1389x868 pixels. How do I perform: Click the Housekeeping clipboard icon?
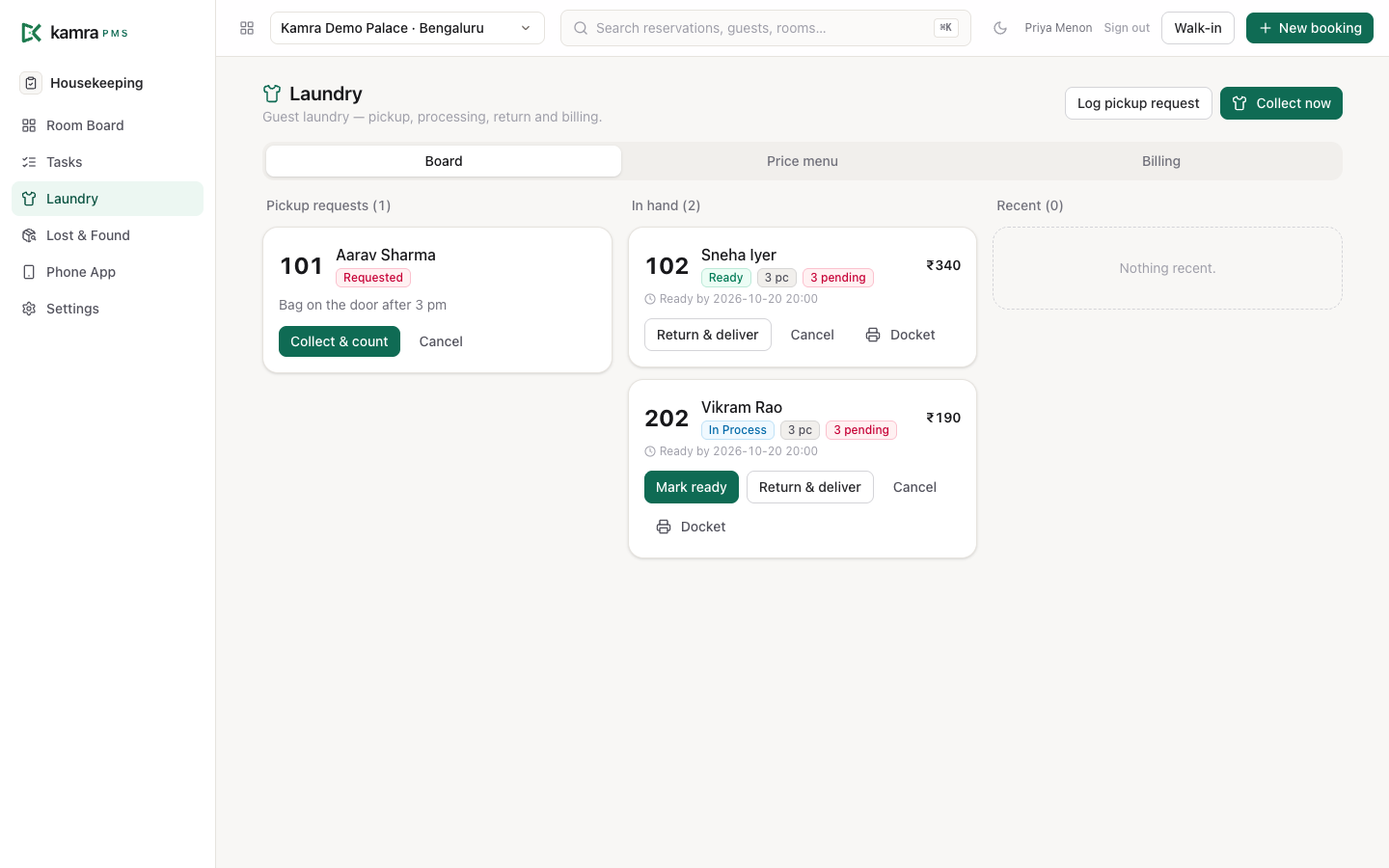31,83
